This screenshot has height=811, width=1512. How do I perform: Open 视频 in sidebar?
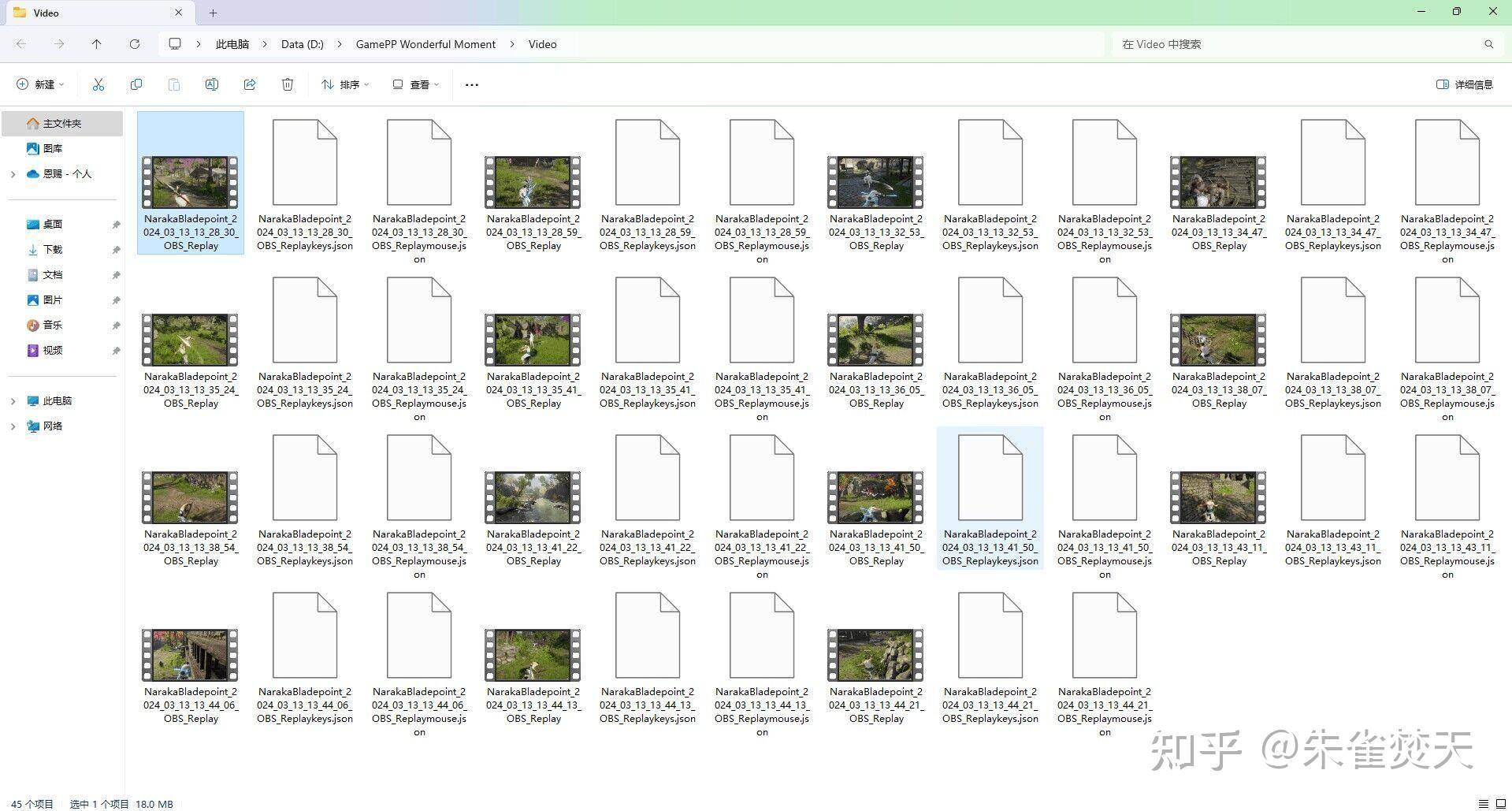53,350
